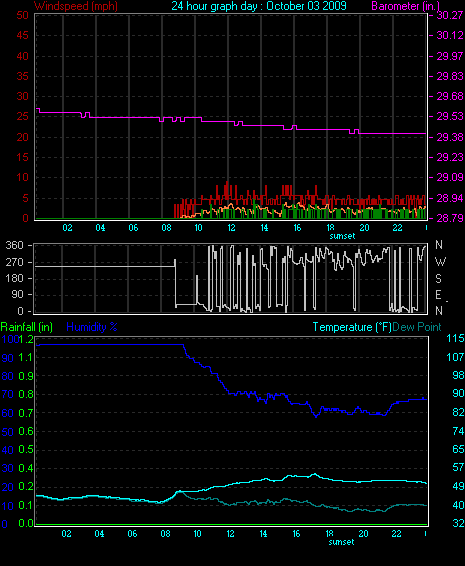Select the red windspeed value 45
The image size is (465, 566).
click(x=22, y=35)
